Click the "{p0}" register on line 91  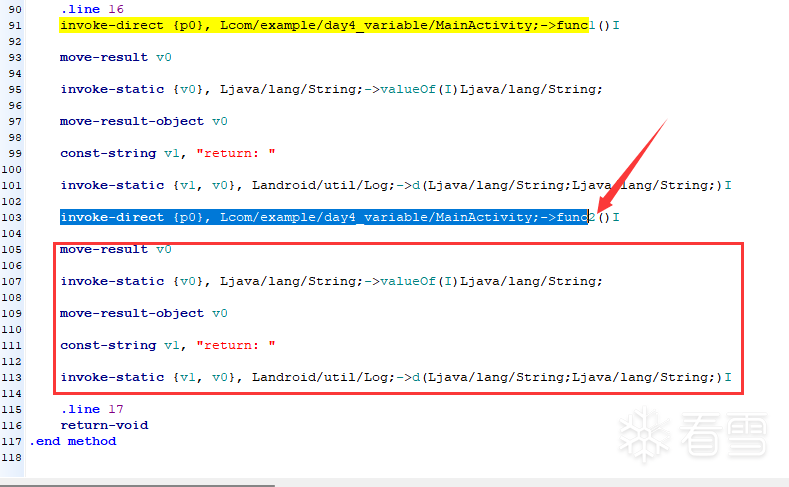[191, 25]
